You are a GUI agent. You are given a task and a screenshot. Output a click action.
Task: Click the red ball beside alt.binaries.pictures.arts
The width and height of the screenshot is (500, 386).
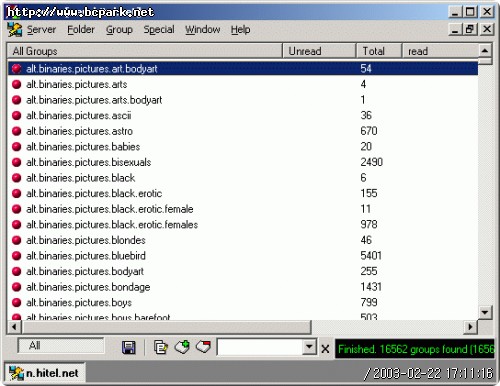[x=16, y=84]
